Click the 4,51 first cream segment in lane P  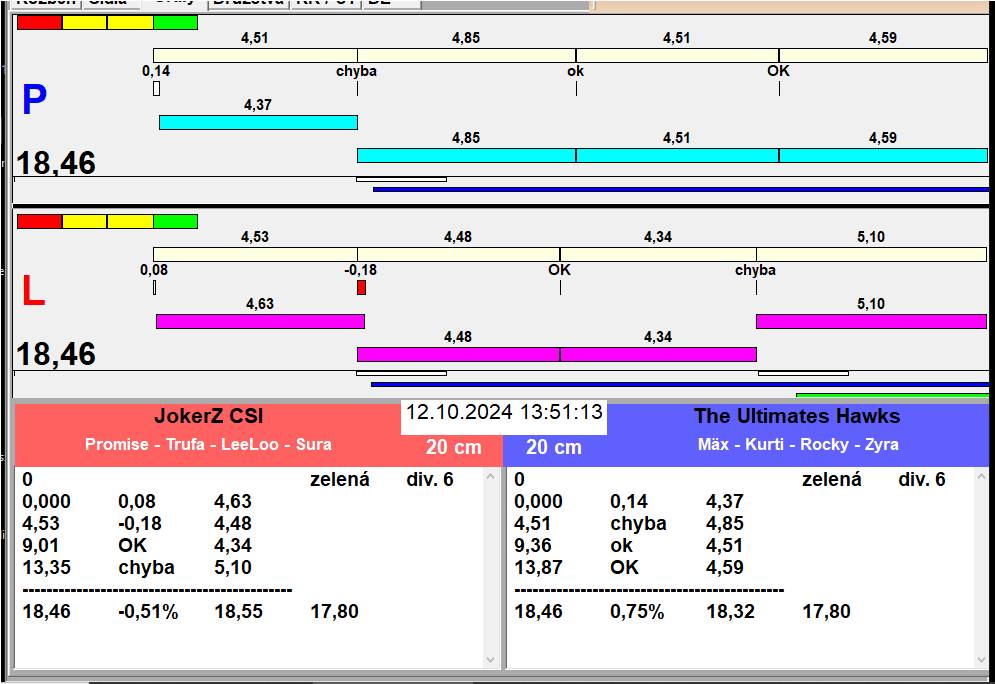pos(255,56)
